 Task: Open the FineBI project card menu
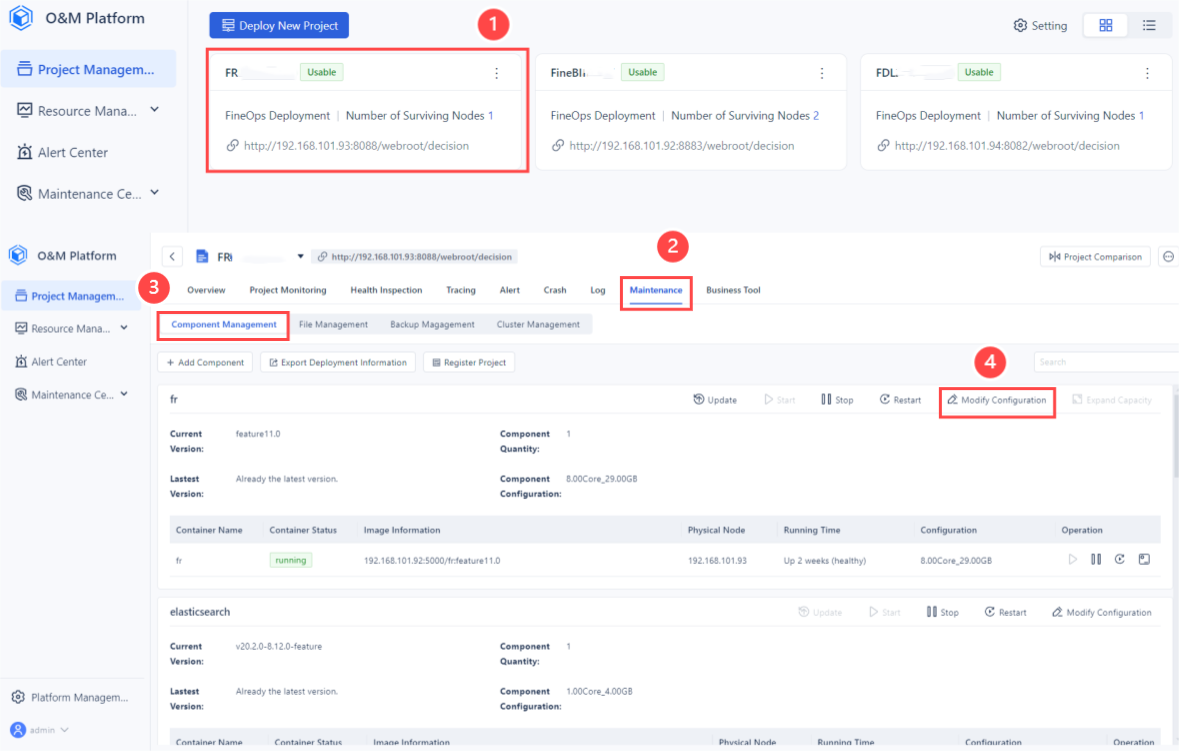click(822, 73)
